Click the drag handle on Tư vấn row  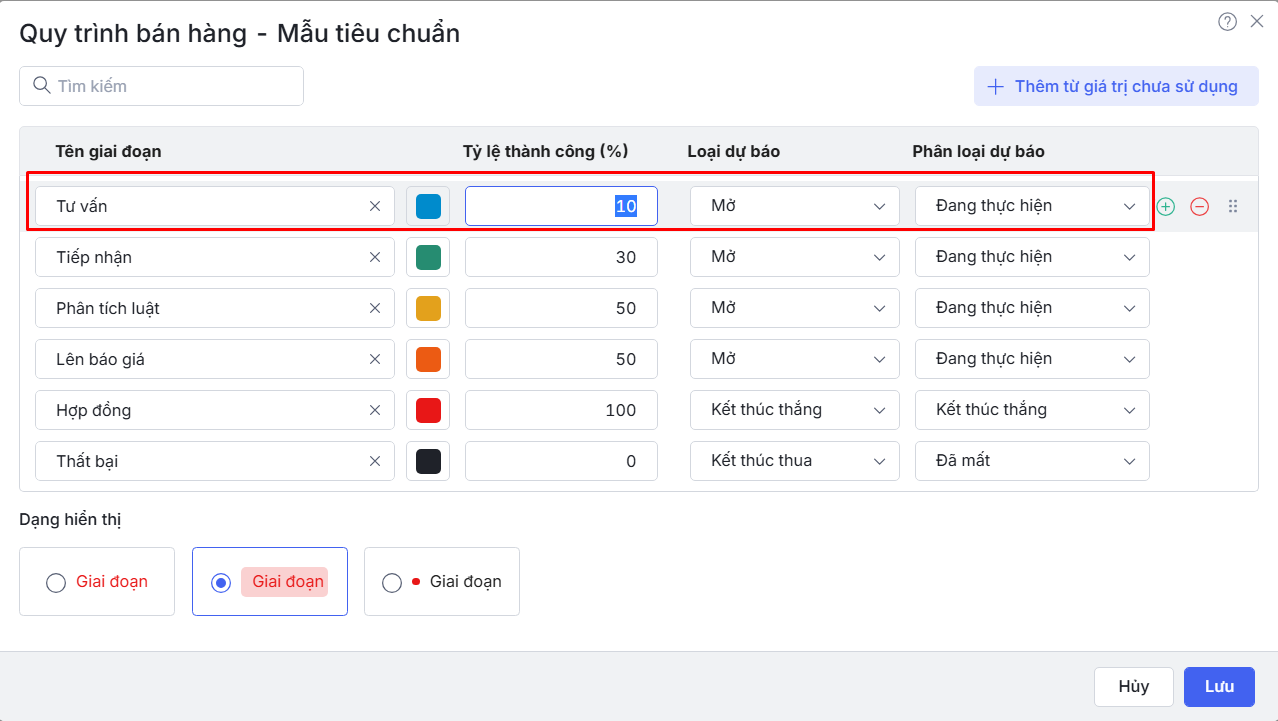point(1233,207)
